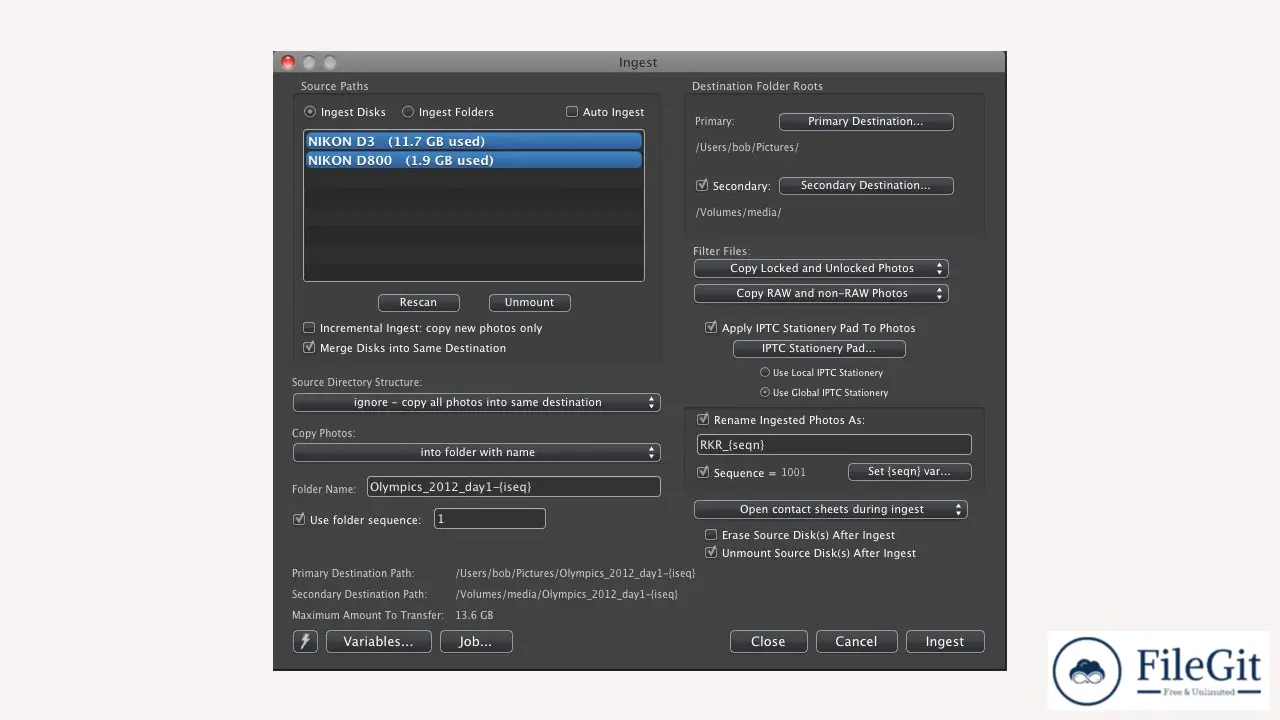Toggle the Use folder sequence checkbox

298,519
